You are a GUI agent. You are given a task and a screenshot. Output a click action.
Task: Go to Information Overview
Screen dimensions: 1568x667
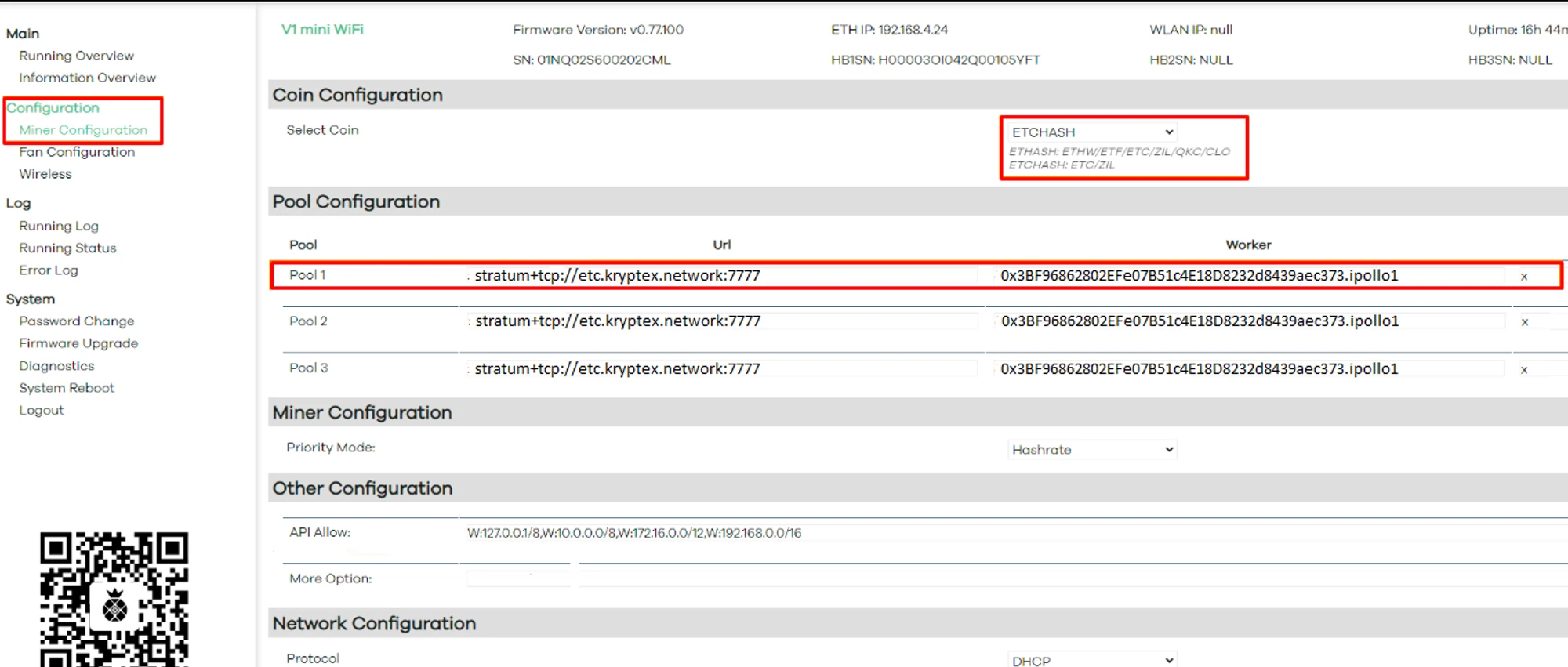(87, 78)
